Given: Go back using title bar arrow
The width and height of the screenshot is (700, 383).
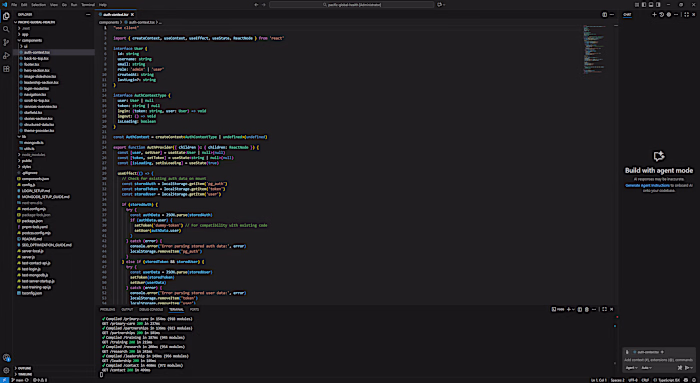Looking at the screenshot, I should 256,4.
